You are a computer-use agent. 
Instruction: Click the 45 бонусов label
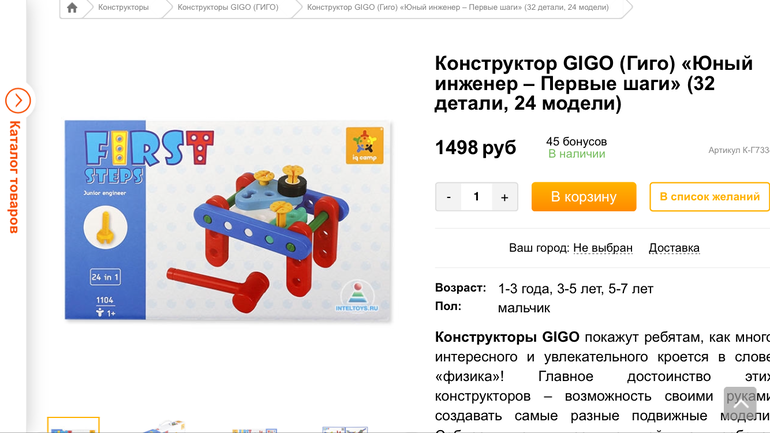[577, 141]
